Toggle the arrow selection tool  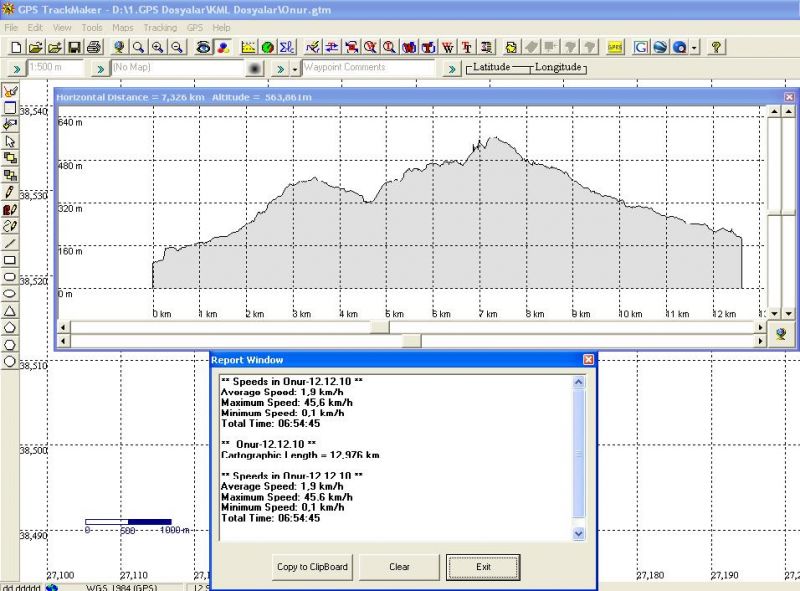[x=10, y=141]
